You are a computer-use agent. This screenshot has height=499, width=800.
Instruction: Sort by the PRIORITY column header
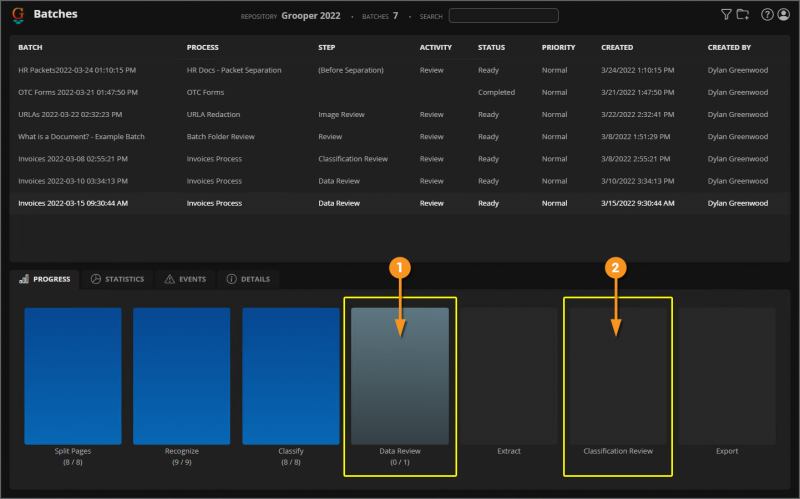(558, 47)
